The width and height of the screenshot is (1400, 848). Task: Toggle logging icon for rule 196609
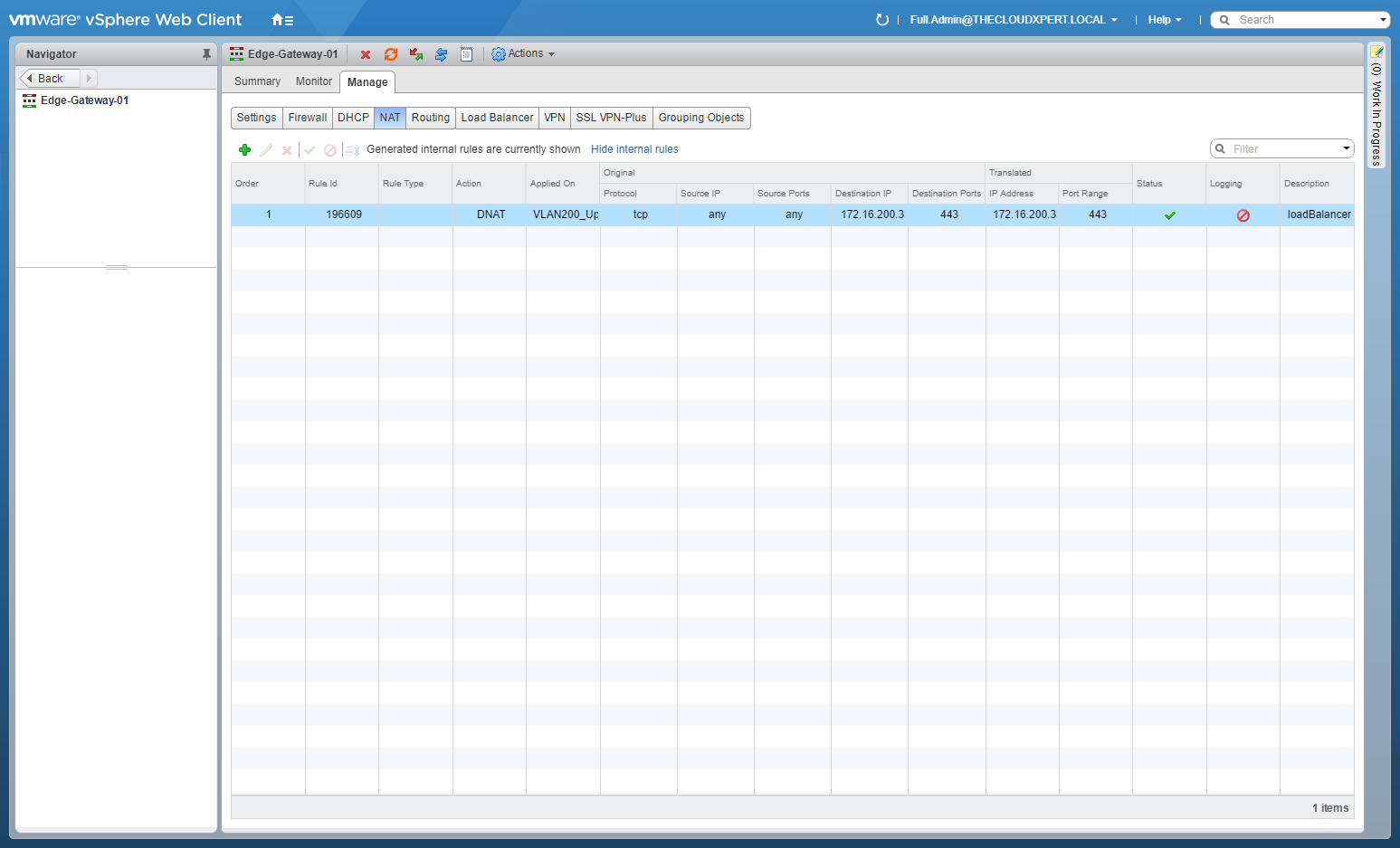tap(1243, 215)
